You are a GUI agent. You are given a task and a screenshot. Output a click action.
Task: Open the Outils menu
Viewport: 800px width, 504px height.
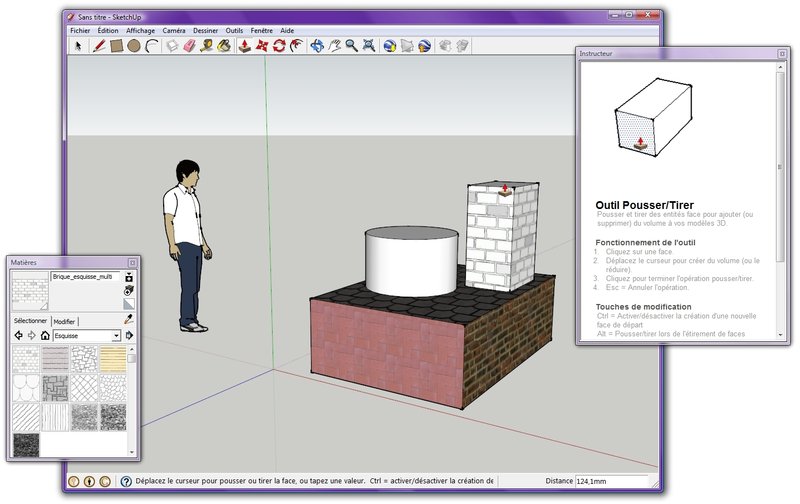point(234,31)
